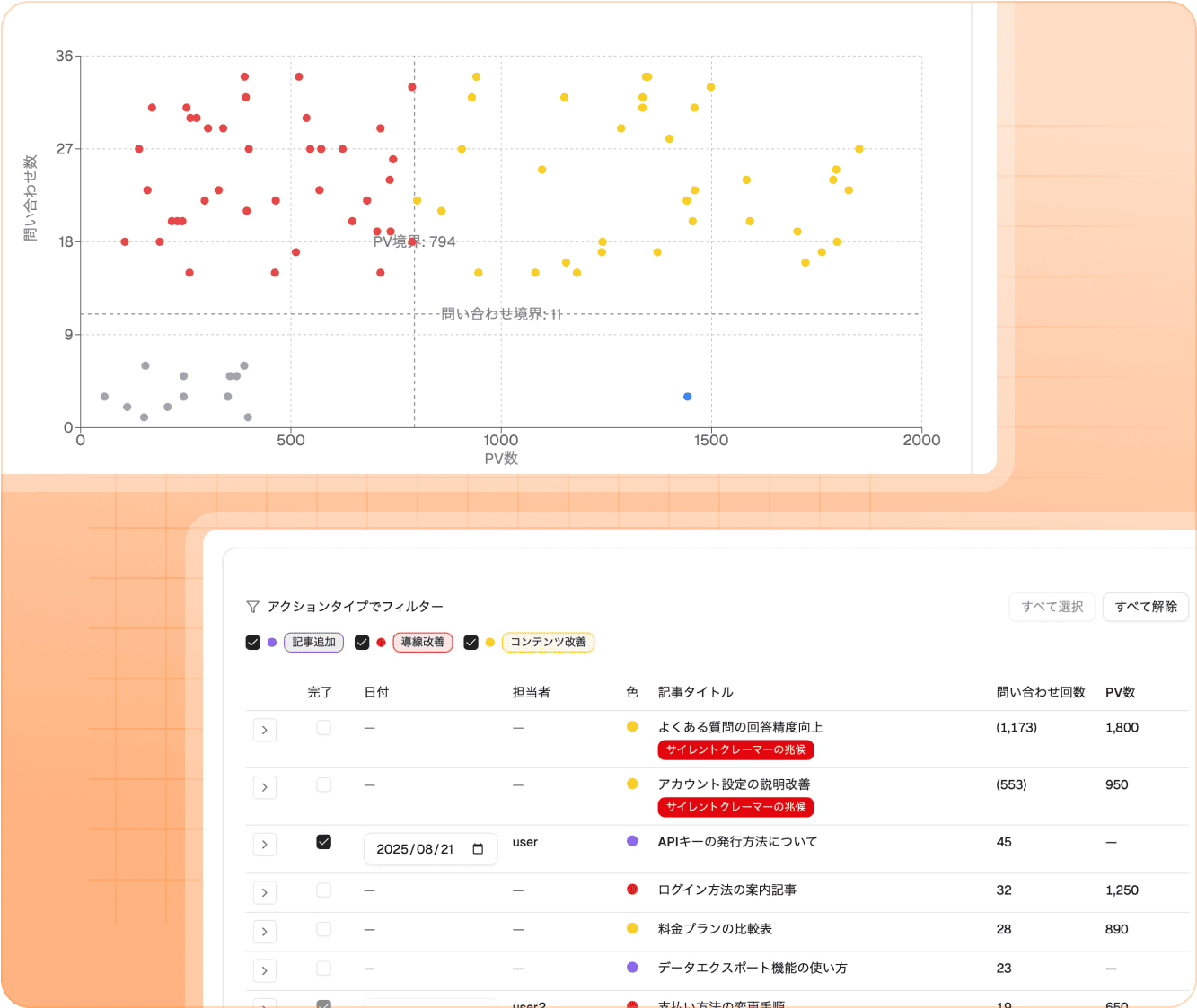Click article title データエクスポート機能の使い方
1197x1008 pixels.
(753, 969)
